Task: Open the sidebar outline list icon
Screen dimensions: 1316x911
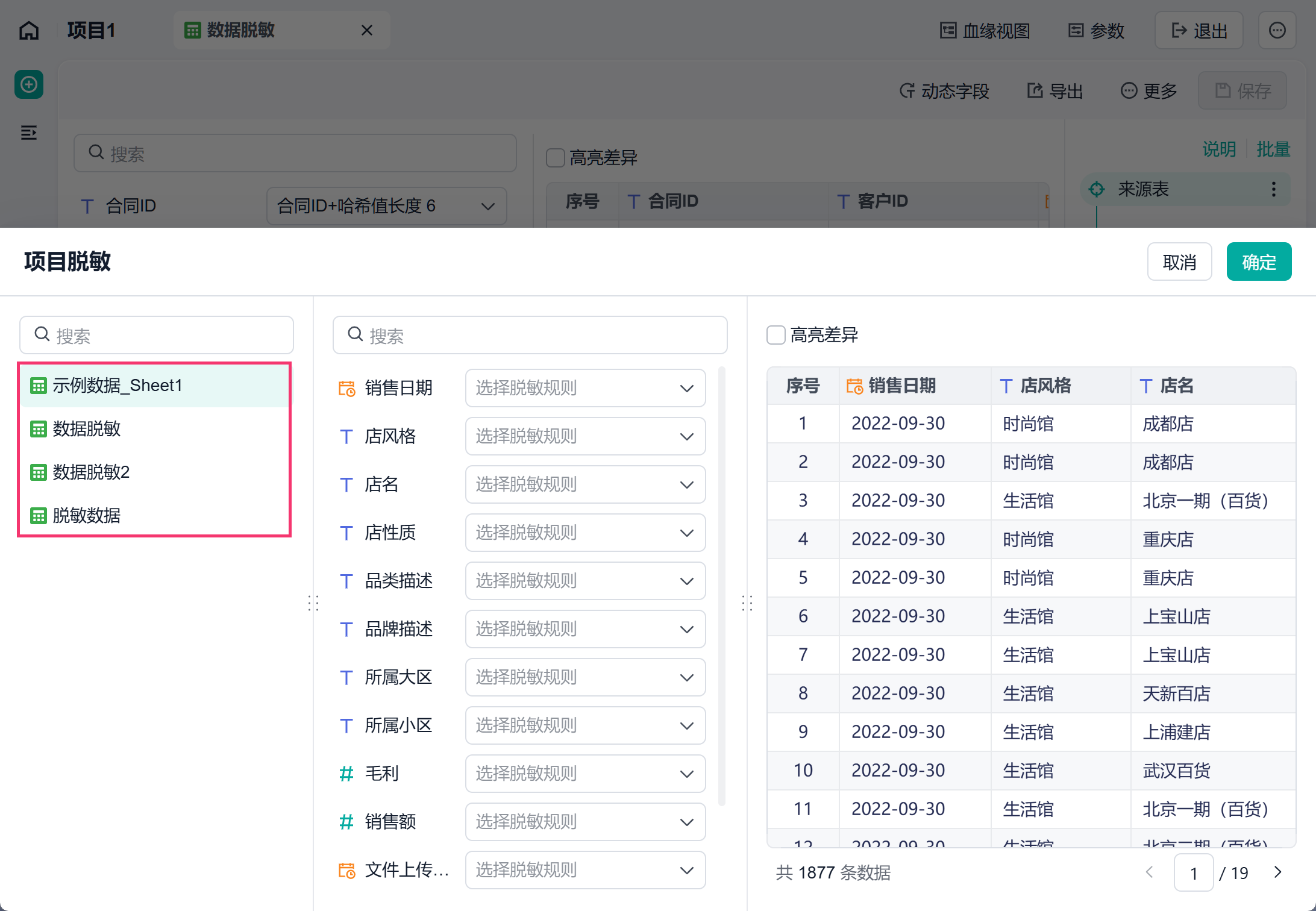Action: [29, 133]
